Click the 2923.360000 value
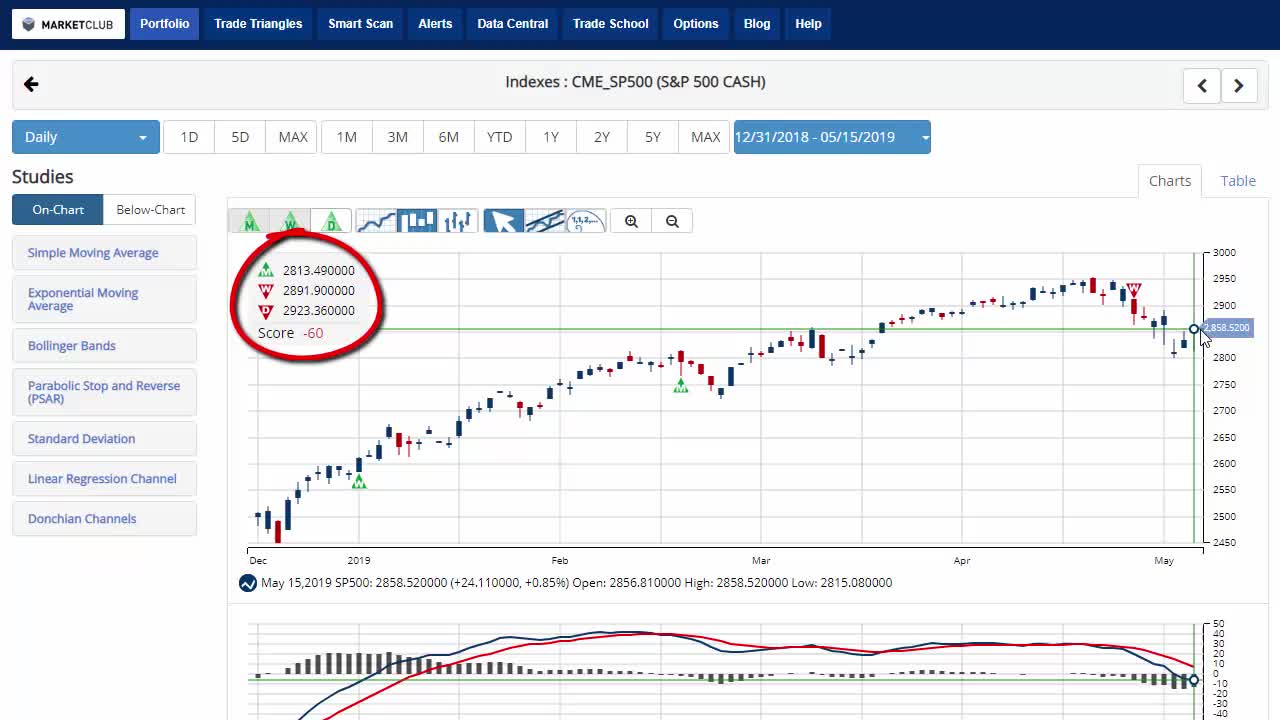 click(x=319, y=311)
